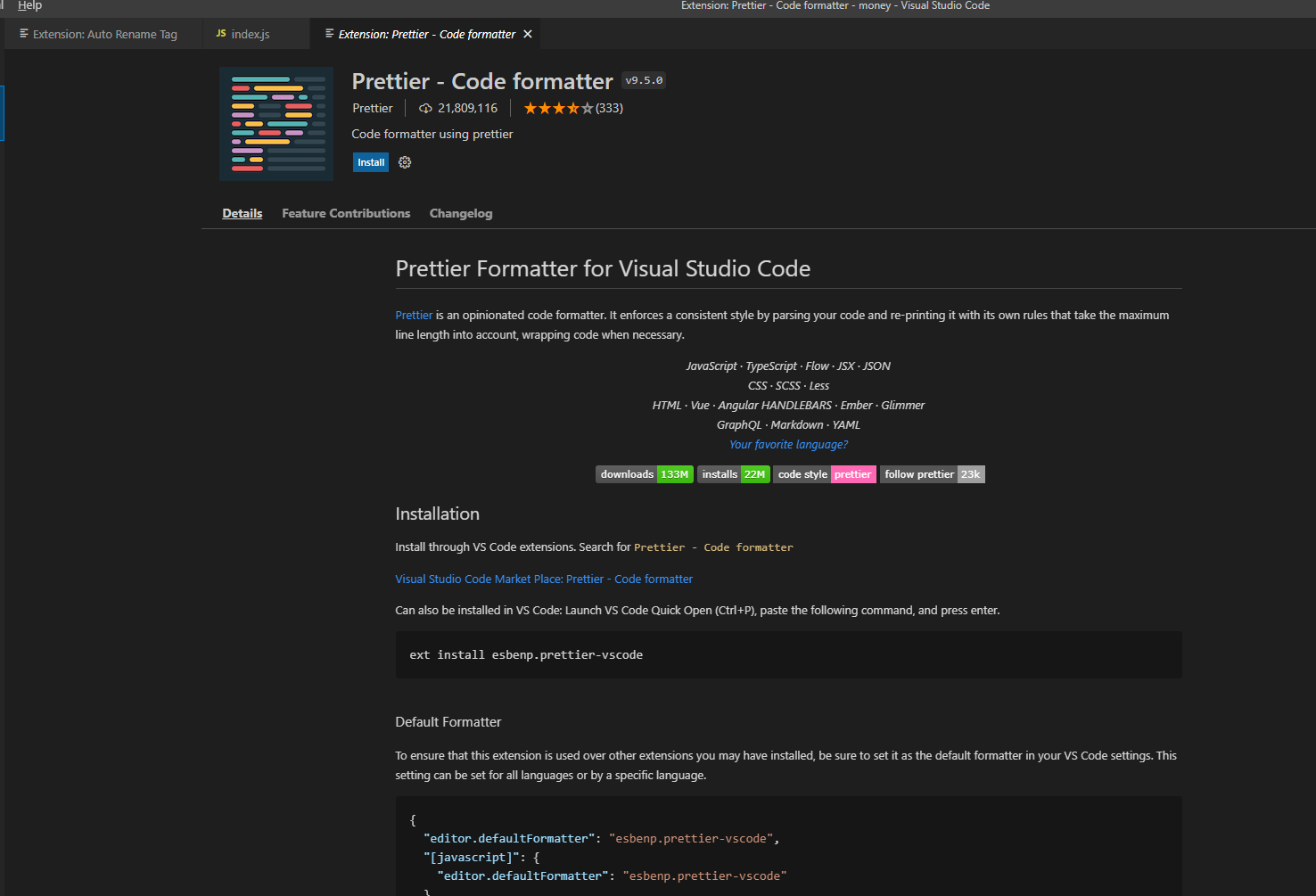This screenshot has height=896, width=1316.
Task: Click the Prettier extension logo image
Action: (276, 124)
